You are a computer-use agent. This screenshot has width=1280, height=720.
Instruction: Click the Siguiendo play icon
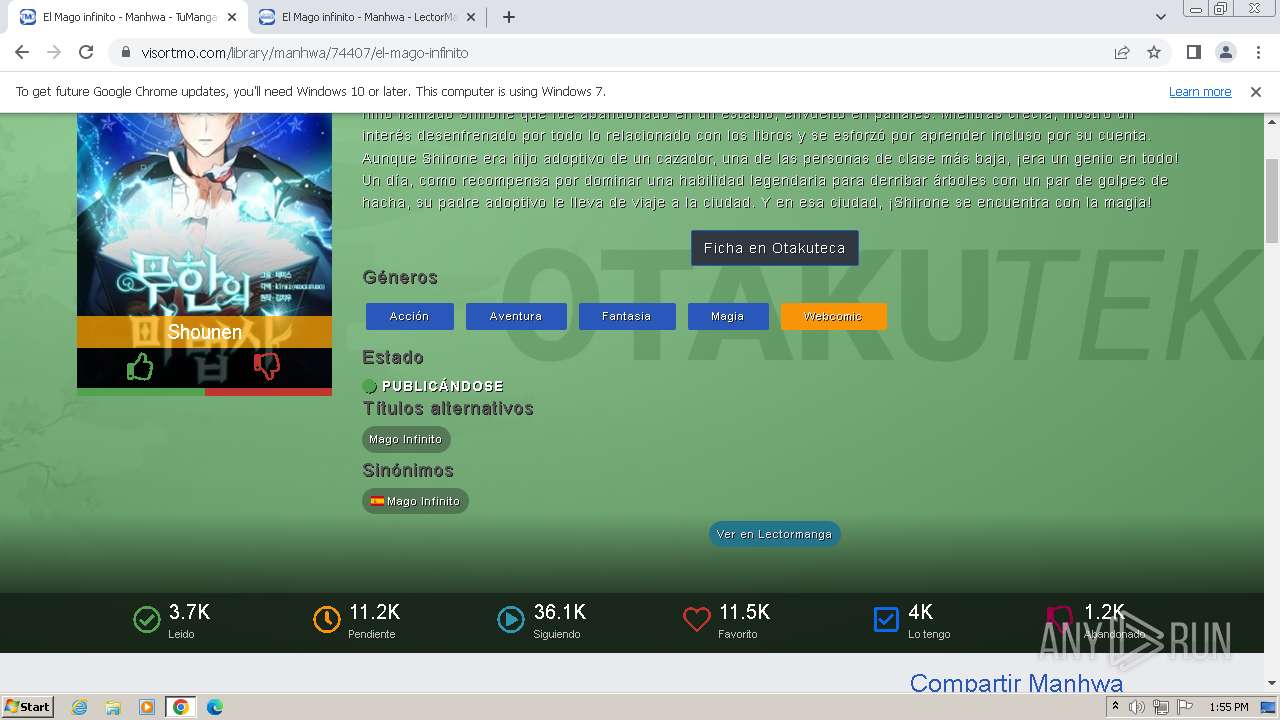click(511, 620)
